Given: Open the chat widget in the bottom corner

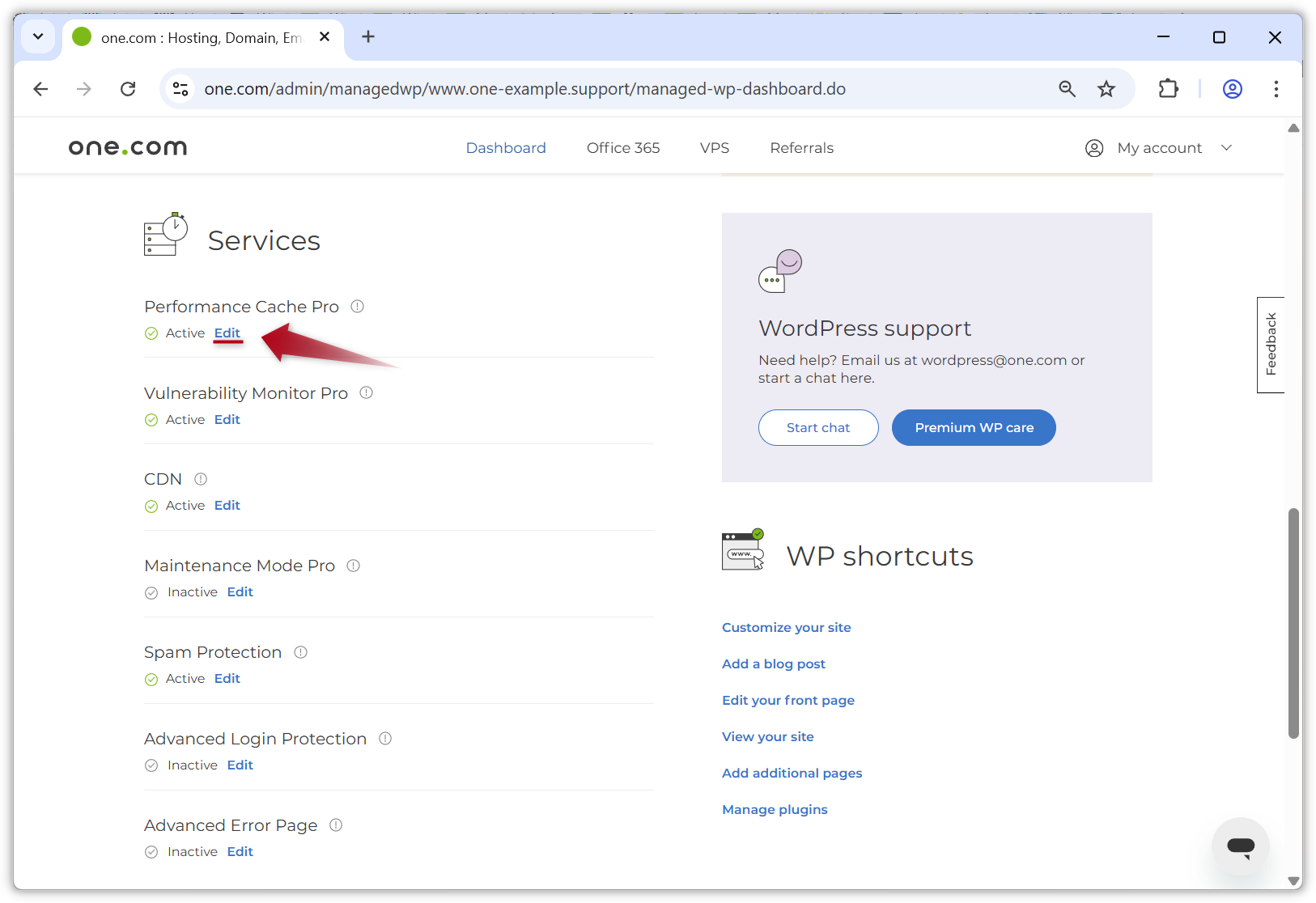Looking at the screenshot, I should [x=1240, y=846].
